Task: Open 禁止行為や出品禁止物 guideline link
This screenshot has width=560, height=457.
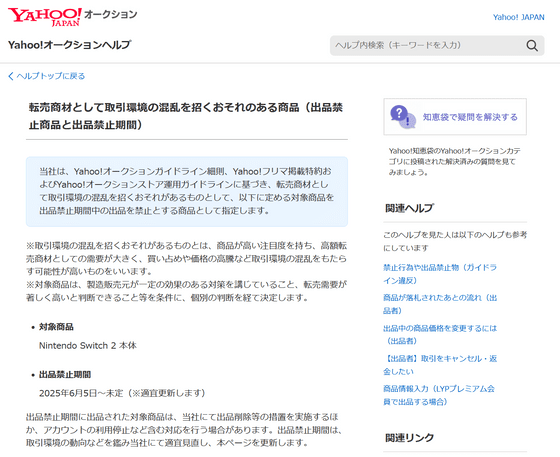Action: tap(440, 274)
